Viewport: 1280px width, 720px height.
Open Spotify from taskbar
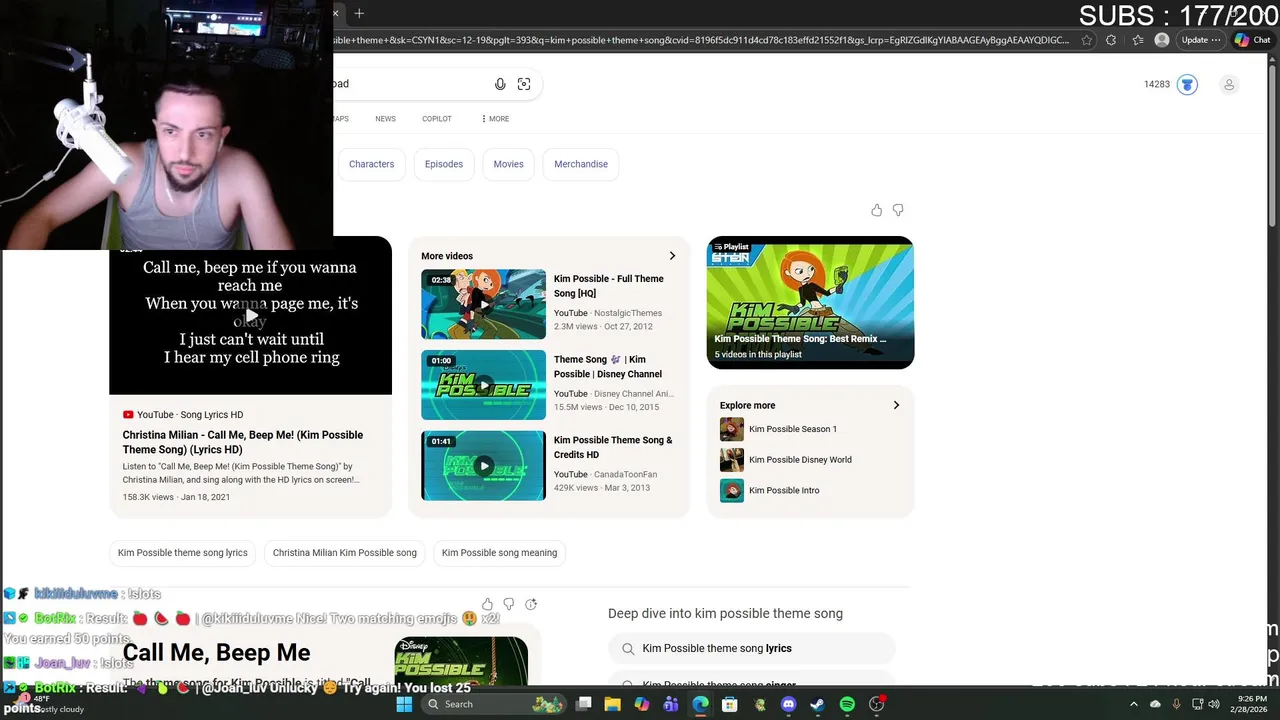[x=847, y=704]
